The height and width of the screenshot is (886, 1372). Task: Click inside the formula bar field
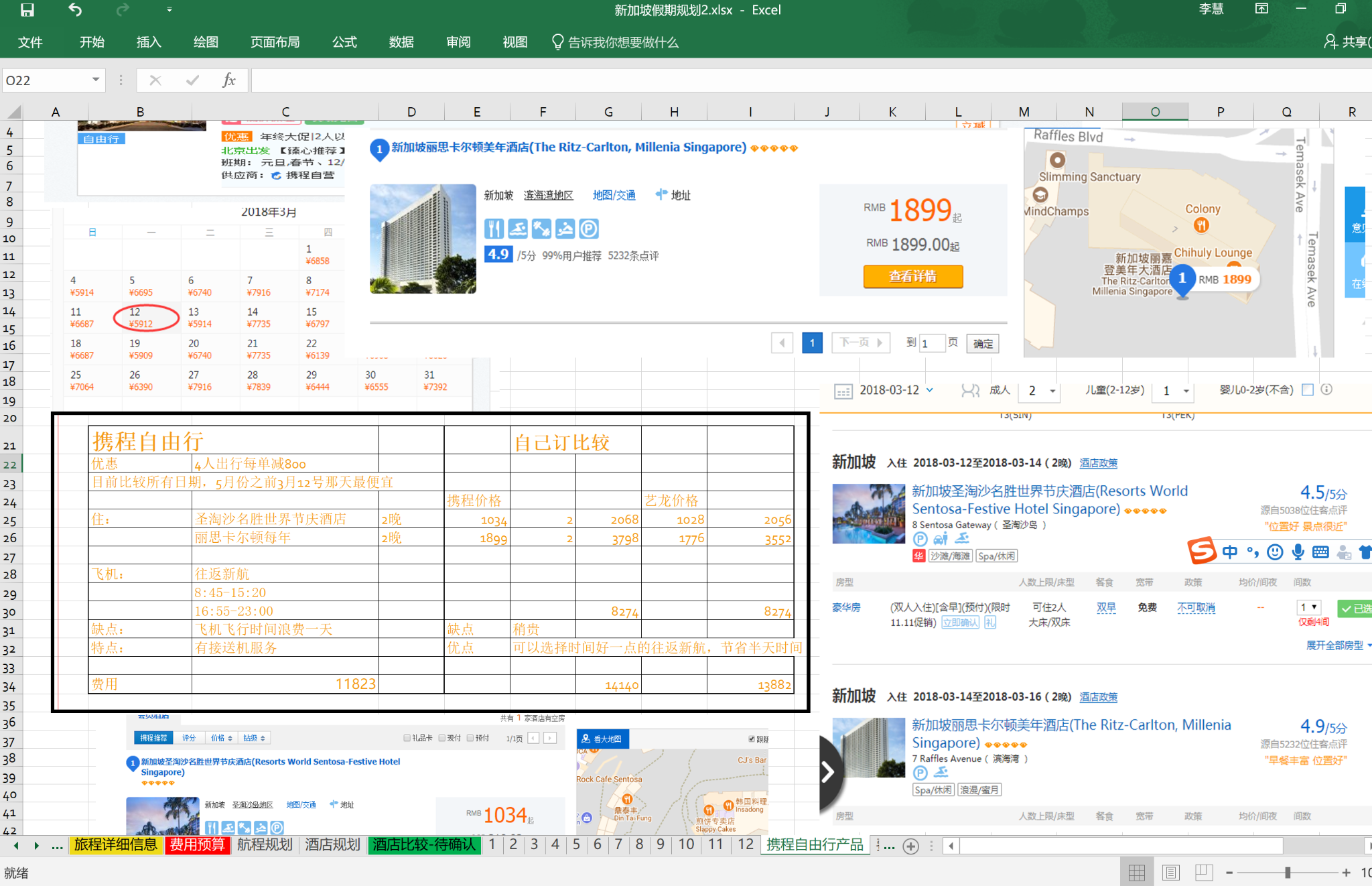811,80
